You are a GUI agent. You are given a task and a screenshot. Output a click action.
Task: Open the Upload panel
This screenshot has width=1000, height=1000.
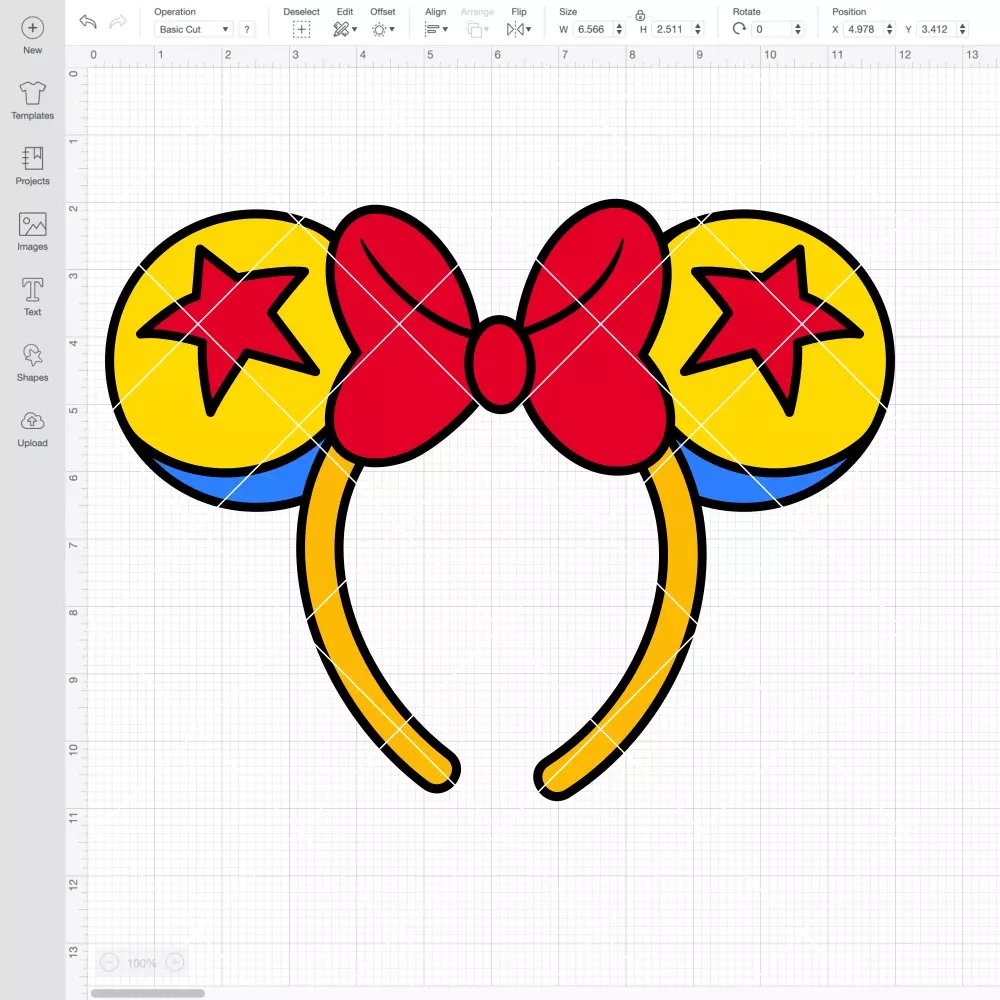point(33,428)
